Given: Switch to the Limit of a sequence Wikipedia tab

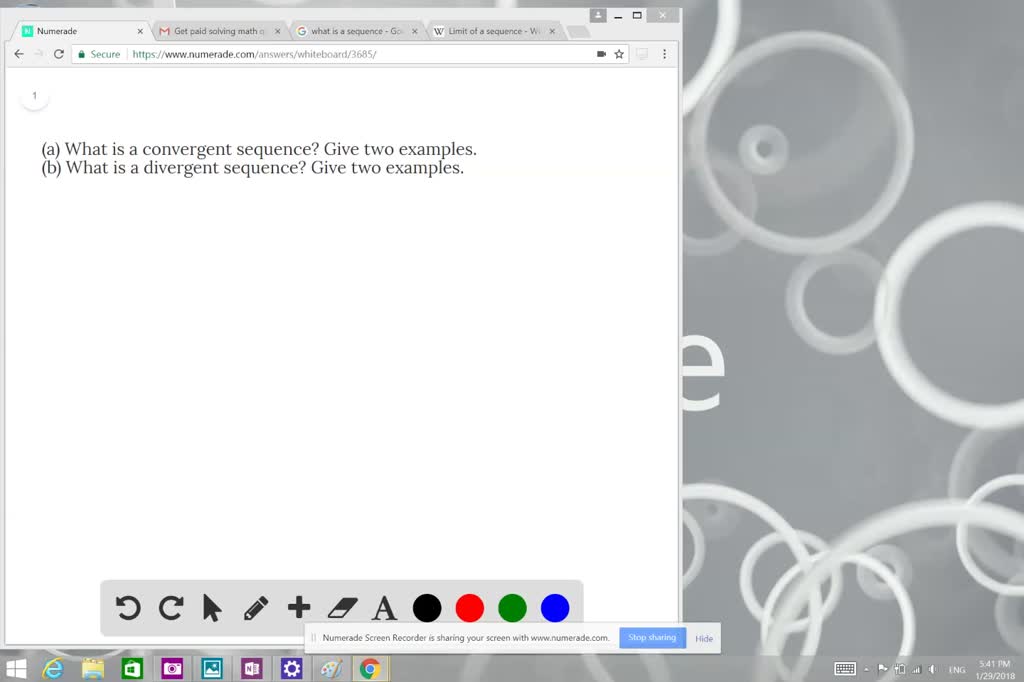Looking at the screenshot, I should [492, 31].
